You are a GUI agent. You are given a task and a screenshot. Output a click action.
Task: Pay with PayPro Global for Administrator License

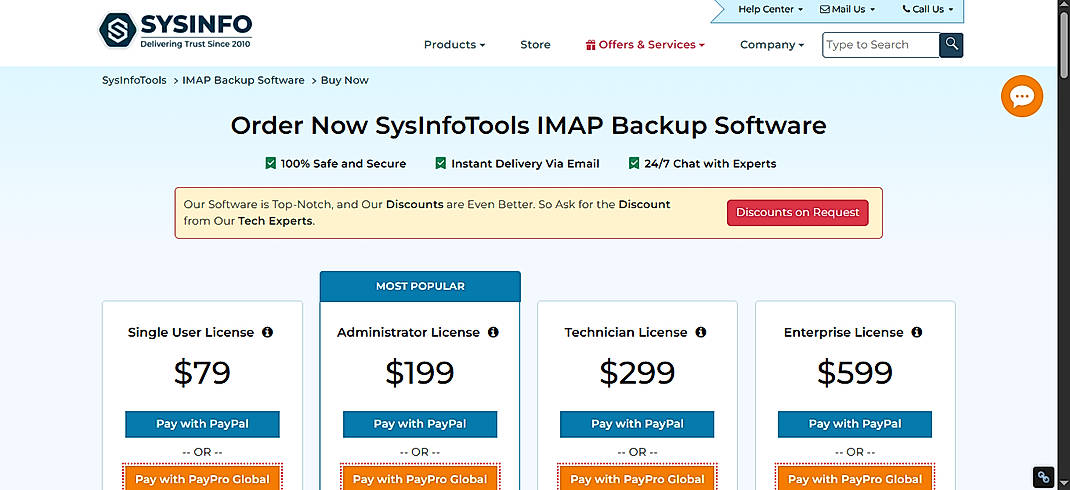[420, 477]
